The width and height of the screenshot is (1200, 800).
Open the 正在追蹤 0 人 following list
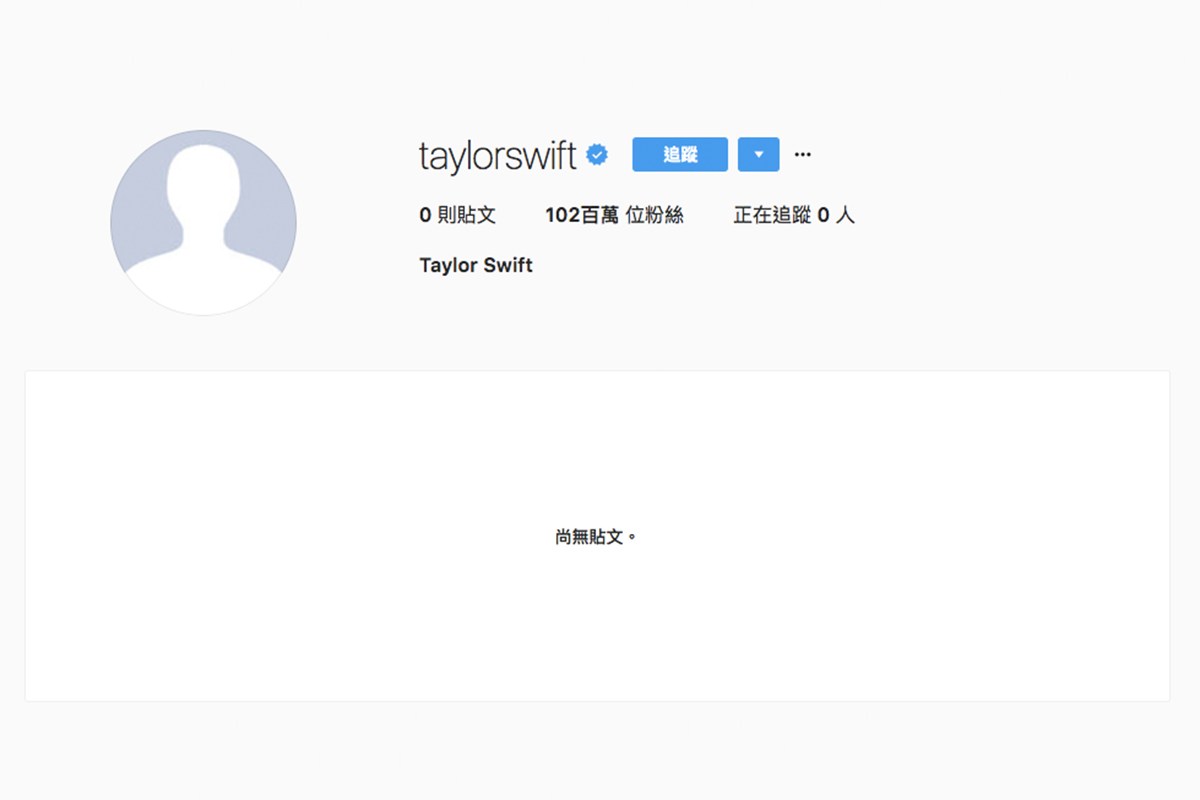tap(794, 215)
